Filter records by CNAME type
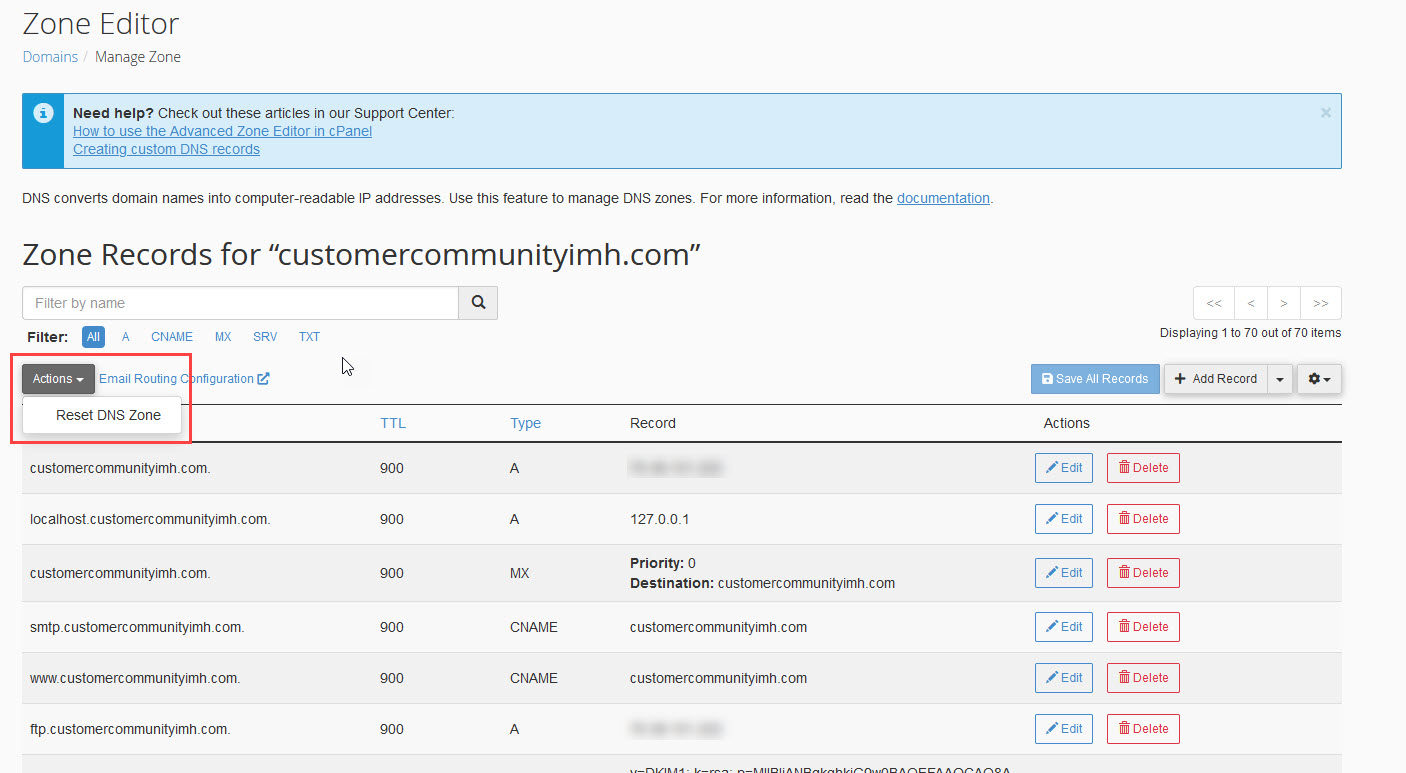This screenshot has width=1406, height=773. point(172,337)
